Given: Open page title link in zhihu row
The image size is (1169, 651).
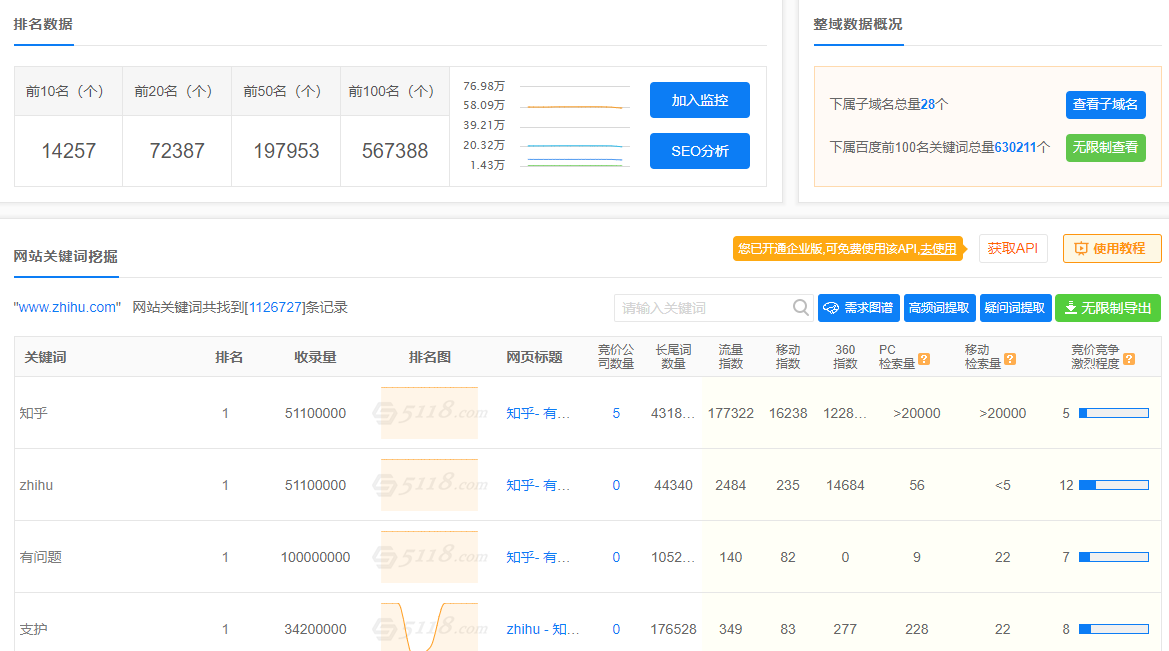Looking at the screenshot, I should click(538, 485).
